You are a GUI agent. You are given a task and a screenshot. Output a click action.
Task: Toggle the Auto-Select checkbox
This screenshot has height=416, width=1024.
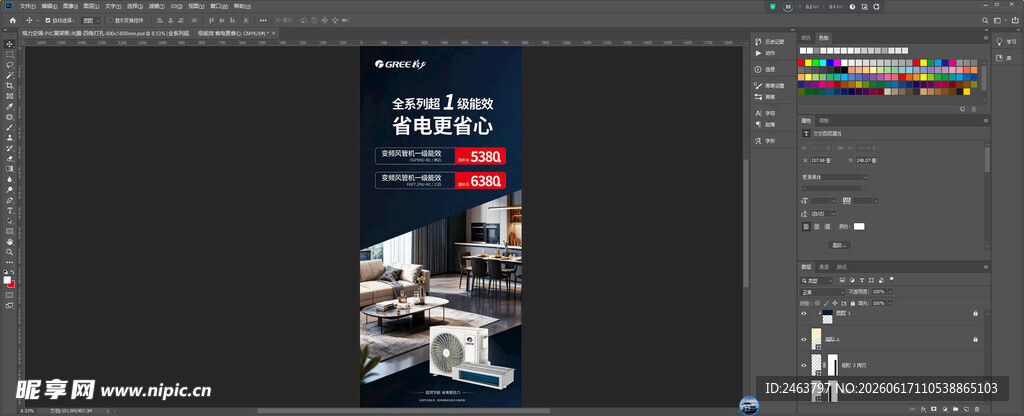click(x=48, y=20)
